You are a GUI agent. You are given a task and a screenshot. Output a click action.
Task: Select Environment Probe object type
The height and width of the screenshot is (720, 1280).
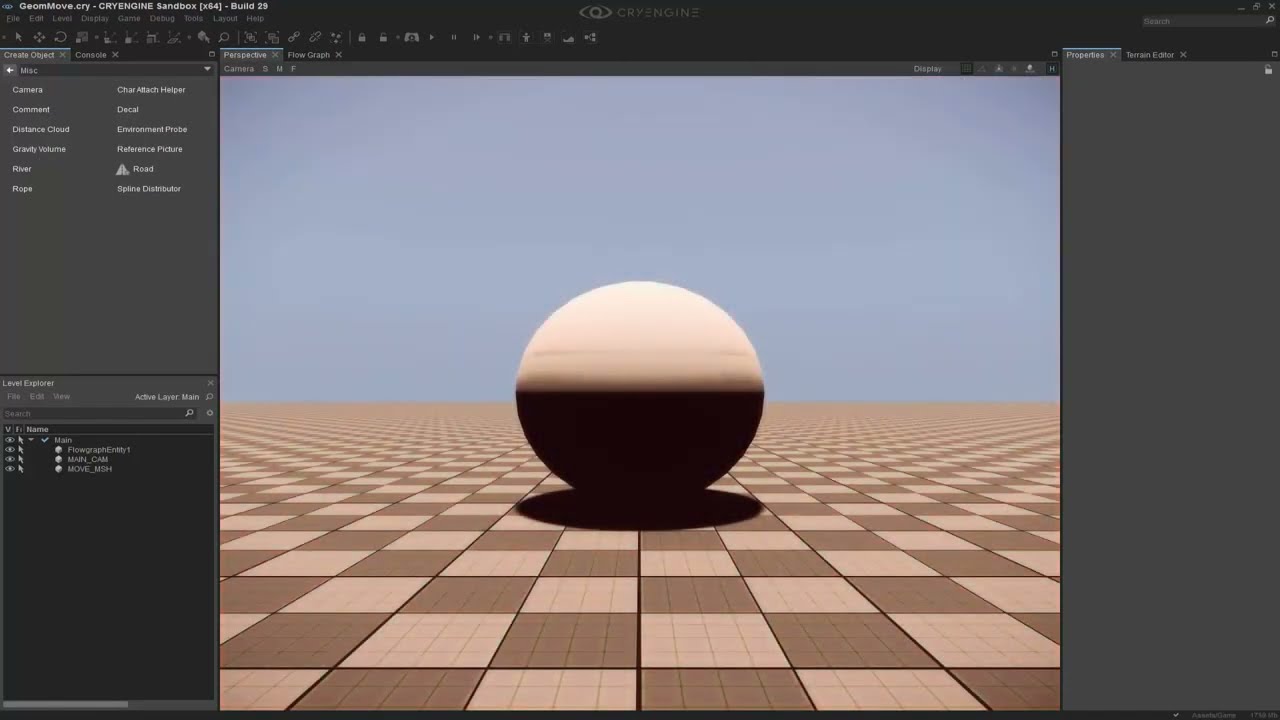click(x=152, y=129)
